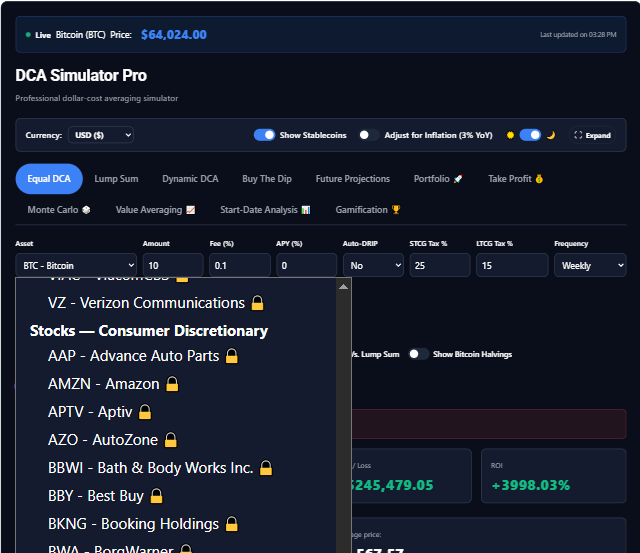Click the Expand button
This screenshot has width=640, height=553.
point(592,135)
